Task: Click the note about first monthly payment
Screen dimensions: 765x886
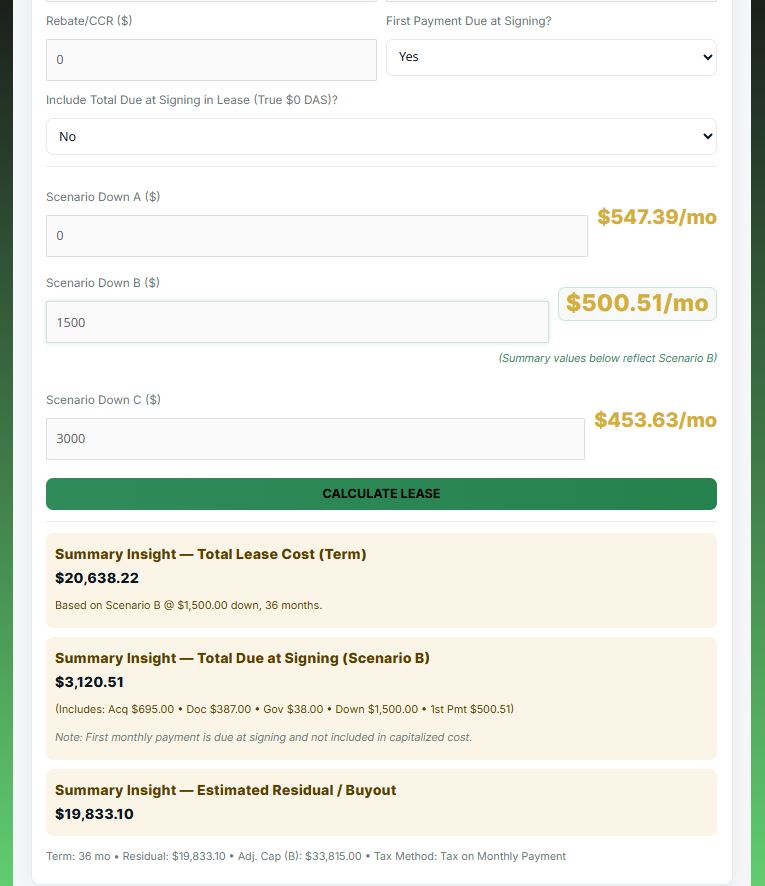Action: pos(263,737)
